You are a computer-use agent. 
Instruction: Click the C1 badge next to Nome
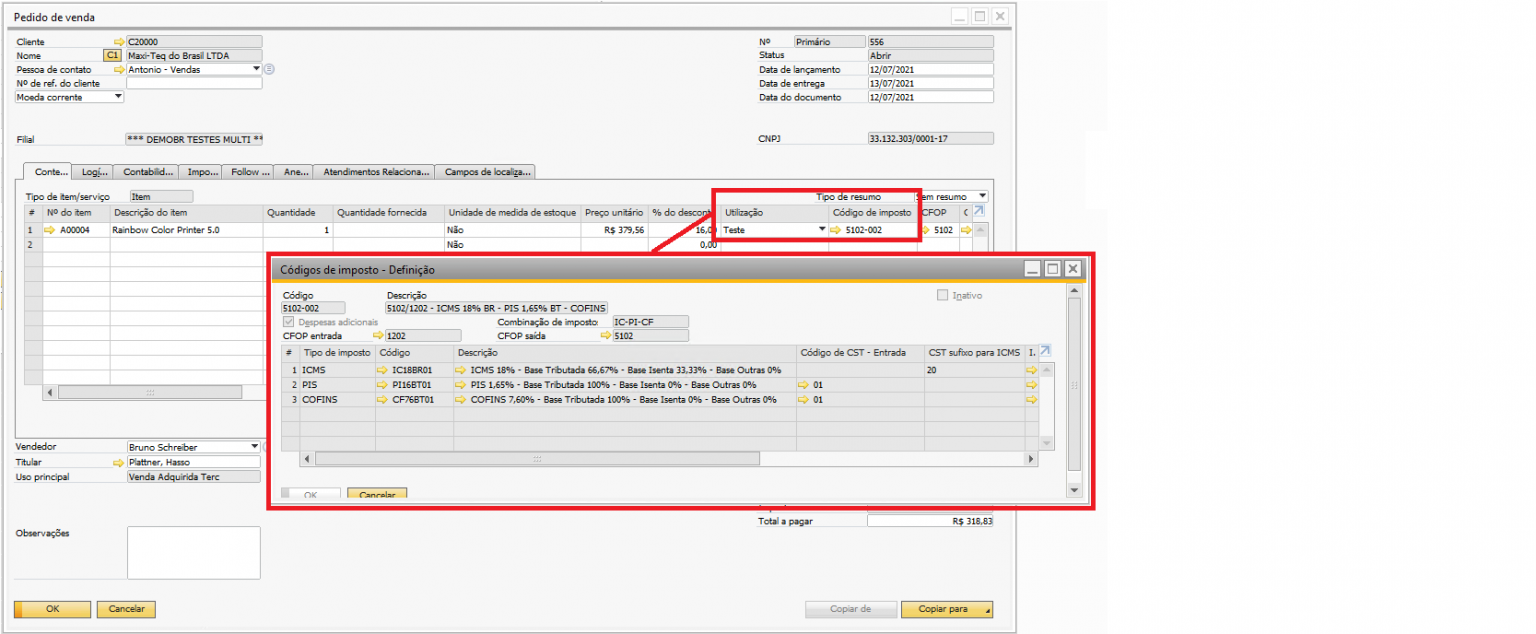112,56
